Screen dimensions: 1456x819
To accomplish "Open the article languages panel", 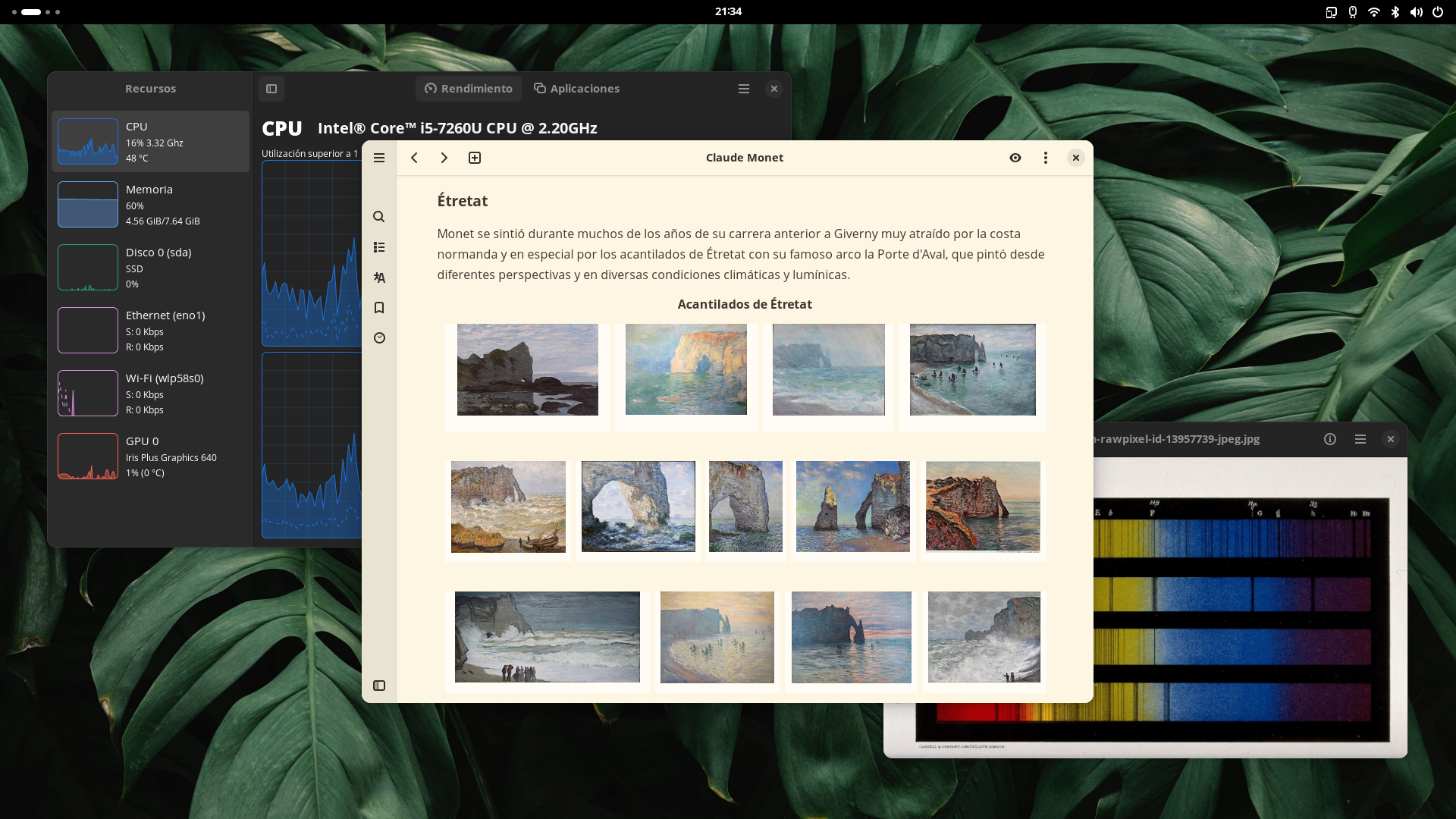I will coord(379,278).
